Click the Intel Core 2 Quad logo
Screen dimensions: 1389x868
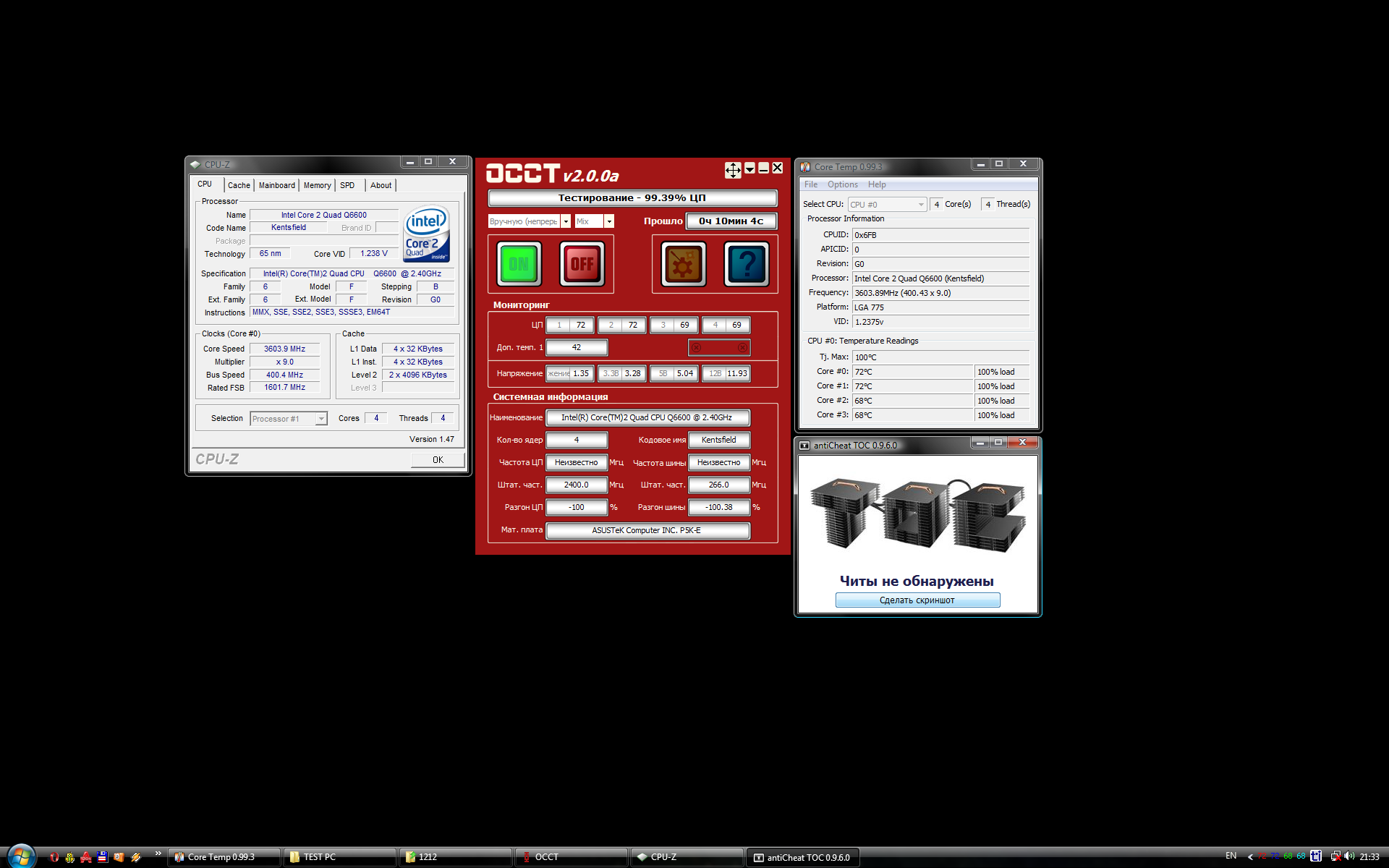(426, 234)
